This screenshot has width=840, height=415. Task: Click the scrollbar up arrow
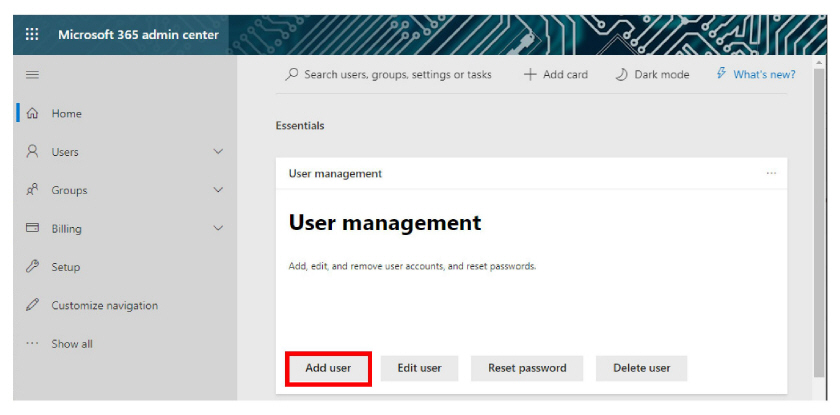819,62
